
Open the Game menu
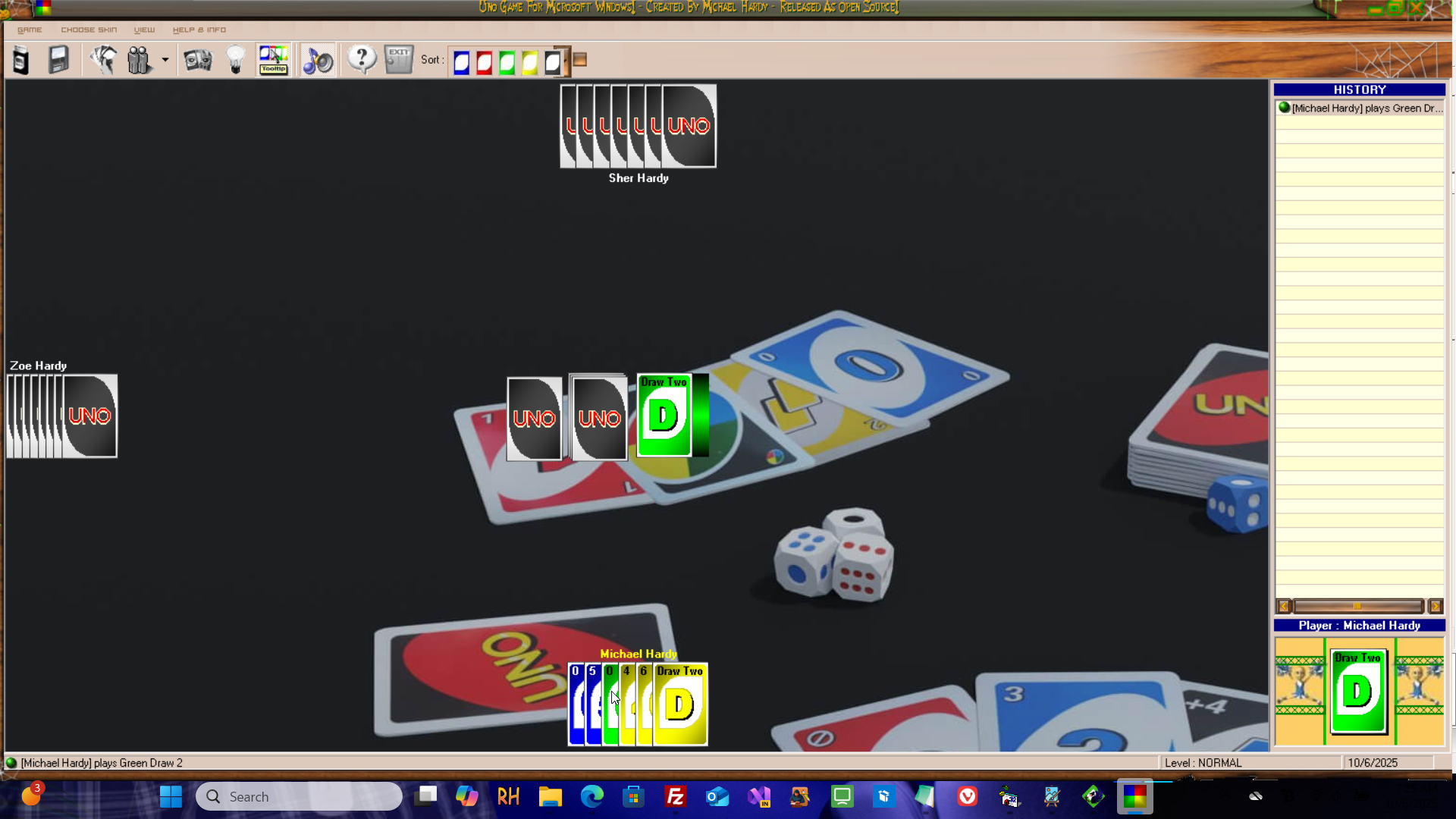30,30
